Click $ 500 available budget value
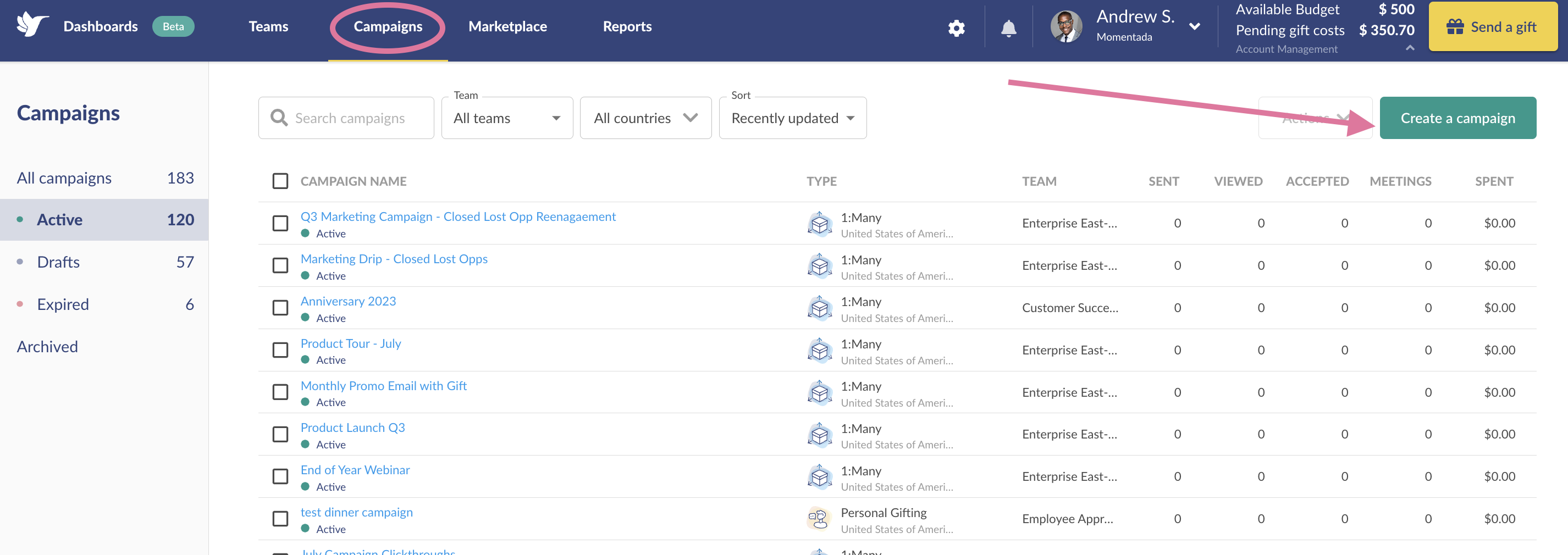This screenshot has width=1568, height=555. [x=1396, y=9]
